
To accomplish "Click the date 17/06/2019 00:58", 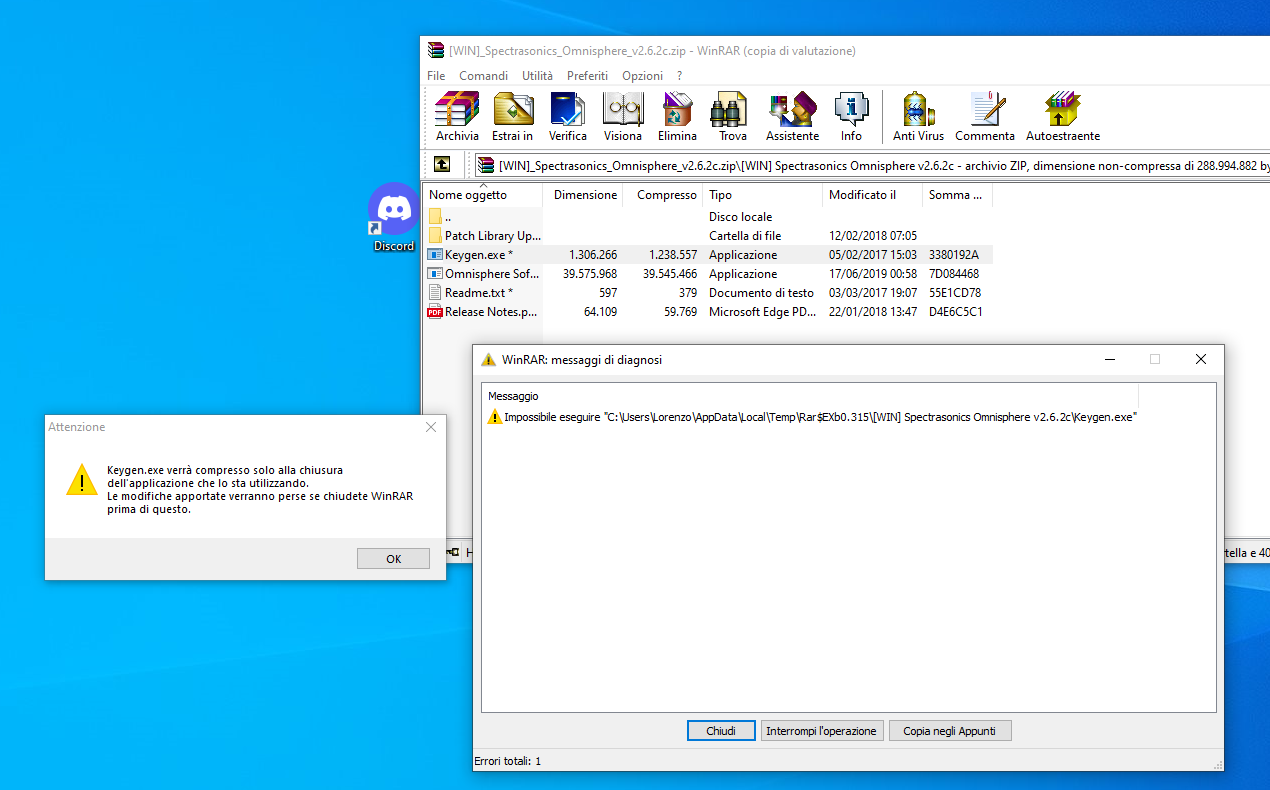I will pyautogui.click(x=873, y=274).
